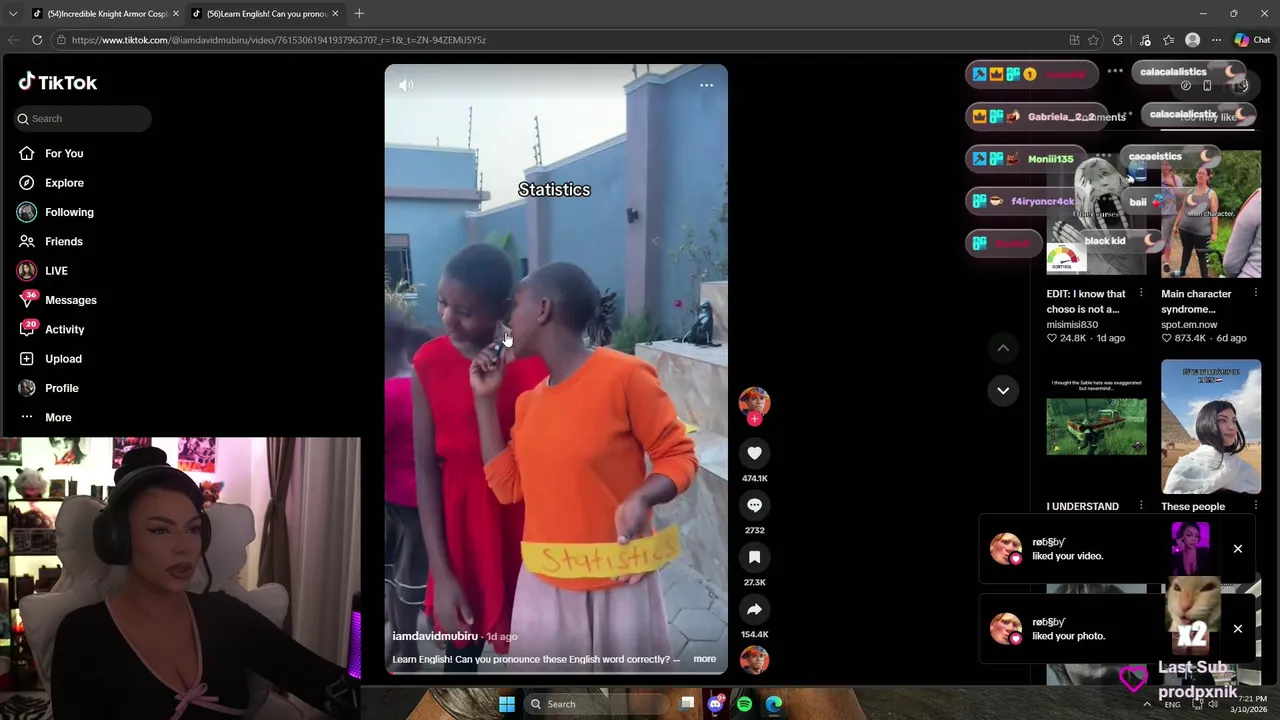Follow creator with red plus badge
The image size is (1280, 720).
754,419
